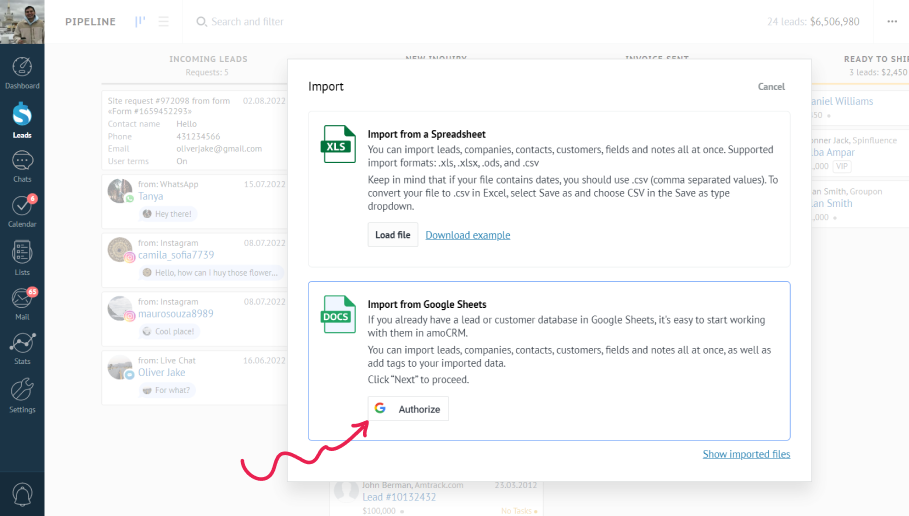Click maurosouza8989 avatar thumbnail

[x=120, y=308]
